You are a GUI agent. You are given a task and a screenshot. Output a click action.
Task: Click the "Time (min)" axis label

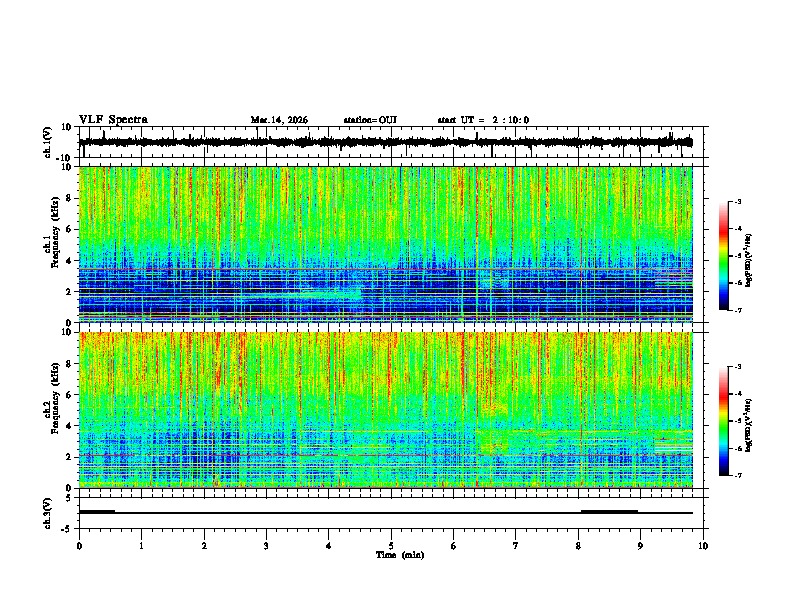tap(400, 555)
